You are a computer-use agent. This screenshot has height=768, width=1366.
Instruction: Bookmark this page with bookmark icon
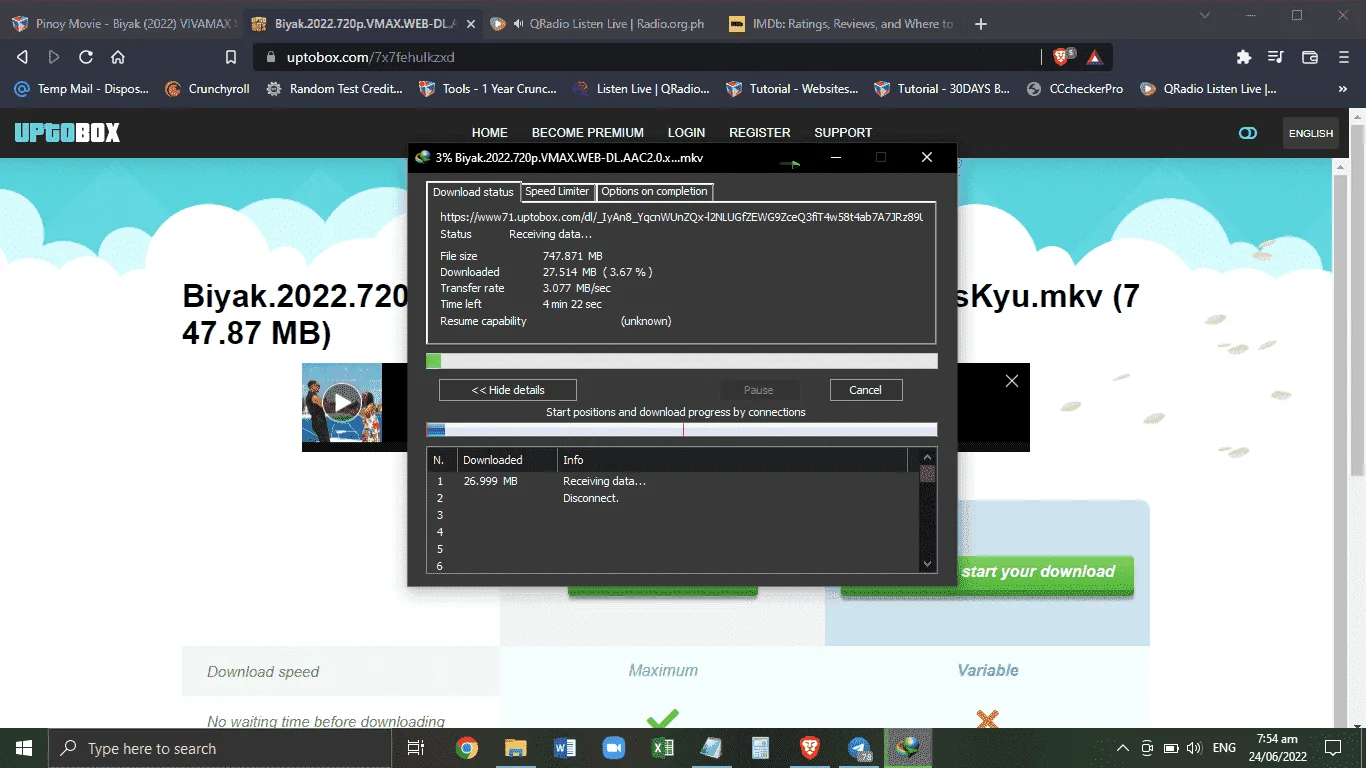pos(231,57)
